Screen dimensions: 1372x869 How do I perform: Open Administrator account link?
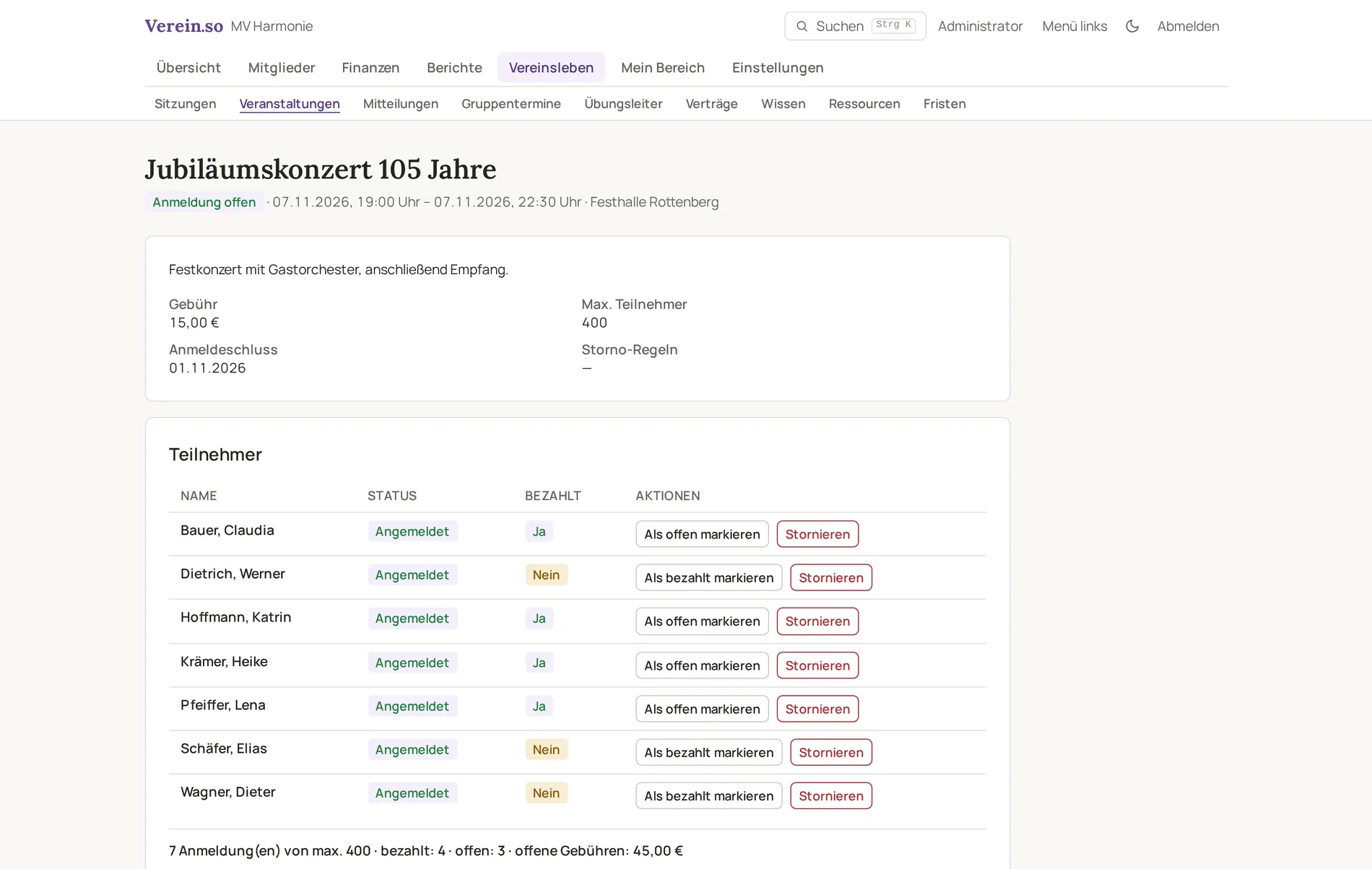(980, 26)
